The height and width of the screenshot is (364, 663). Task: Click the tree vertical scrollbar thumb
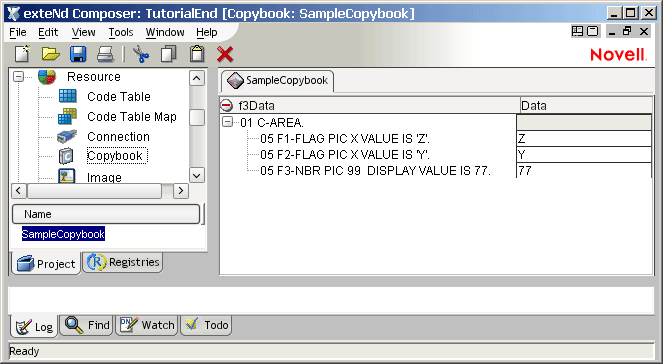click(x=197, y=118)
